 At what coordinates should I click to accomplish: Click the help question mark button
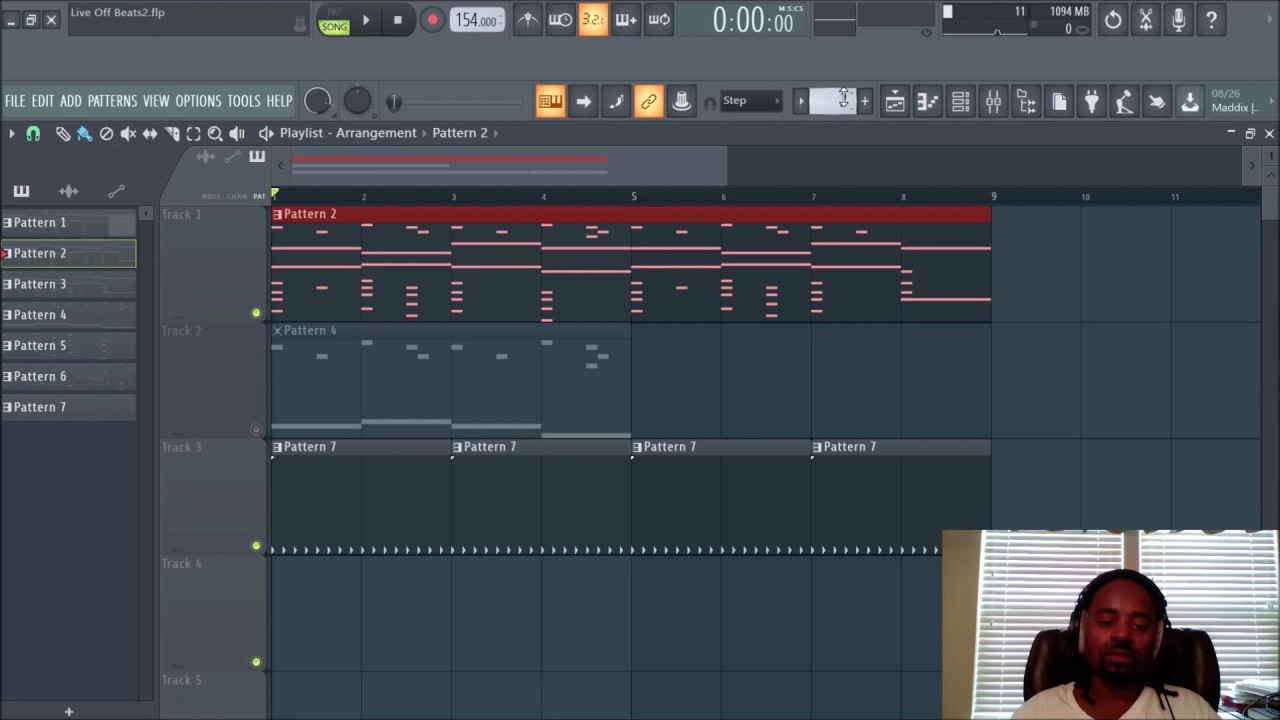(x=1210, y=20)
